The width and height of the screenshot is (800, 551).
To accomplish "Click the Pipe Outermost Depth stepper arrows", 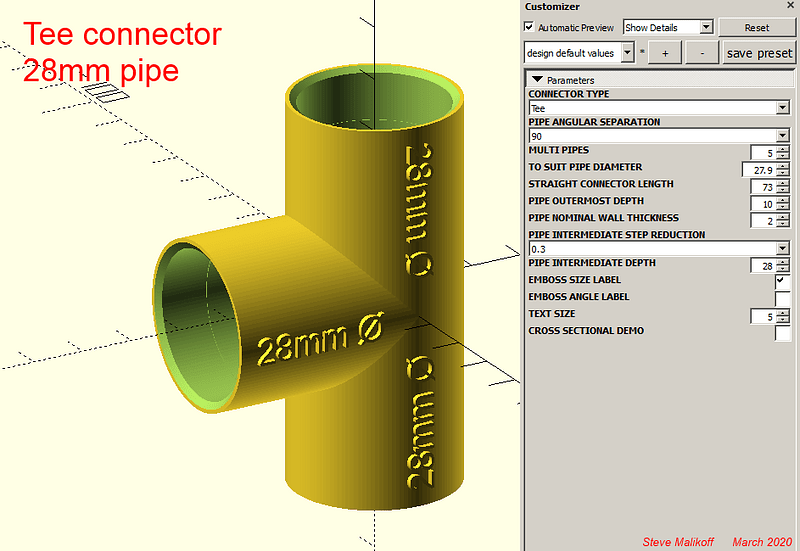I will [x=783, y=204].
